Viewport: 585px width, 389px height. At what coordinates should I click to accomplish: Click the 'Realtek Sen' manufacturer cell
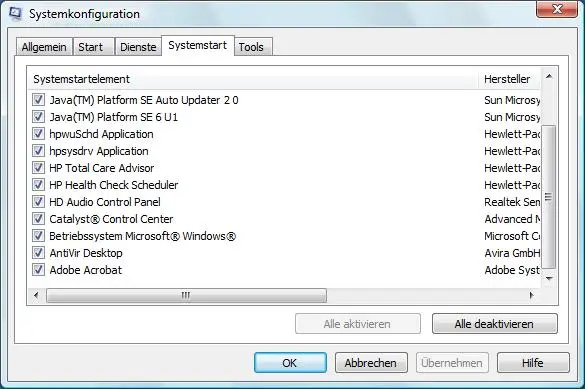pos(512,202)
